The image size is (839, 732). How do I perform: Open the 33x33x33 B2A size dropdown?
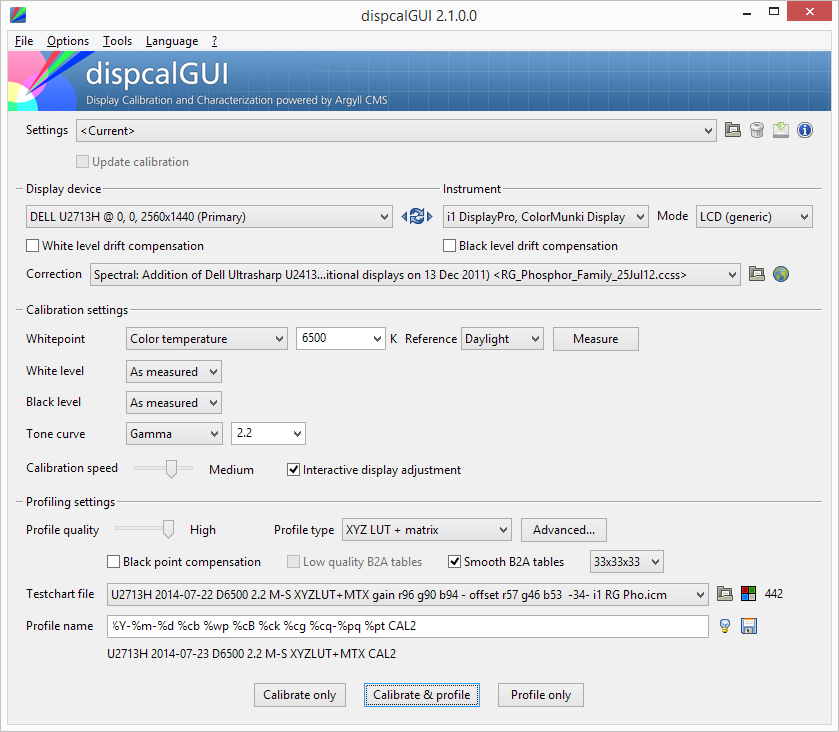(627, 562)
